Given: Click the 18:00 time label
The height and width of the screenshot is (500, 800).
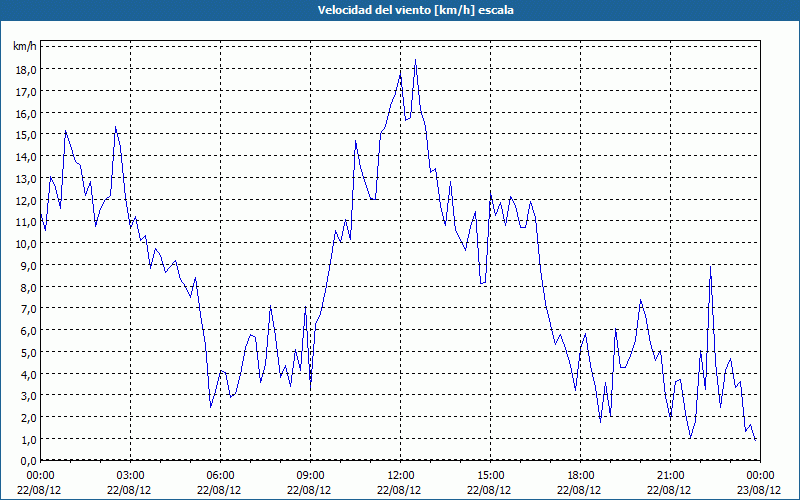Looking at the screenshot, I should pyautogui.click(x=580, y=476).
